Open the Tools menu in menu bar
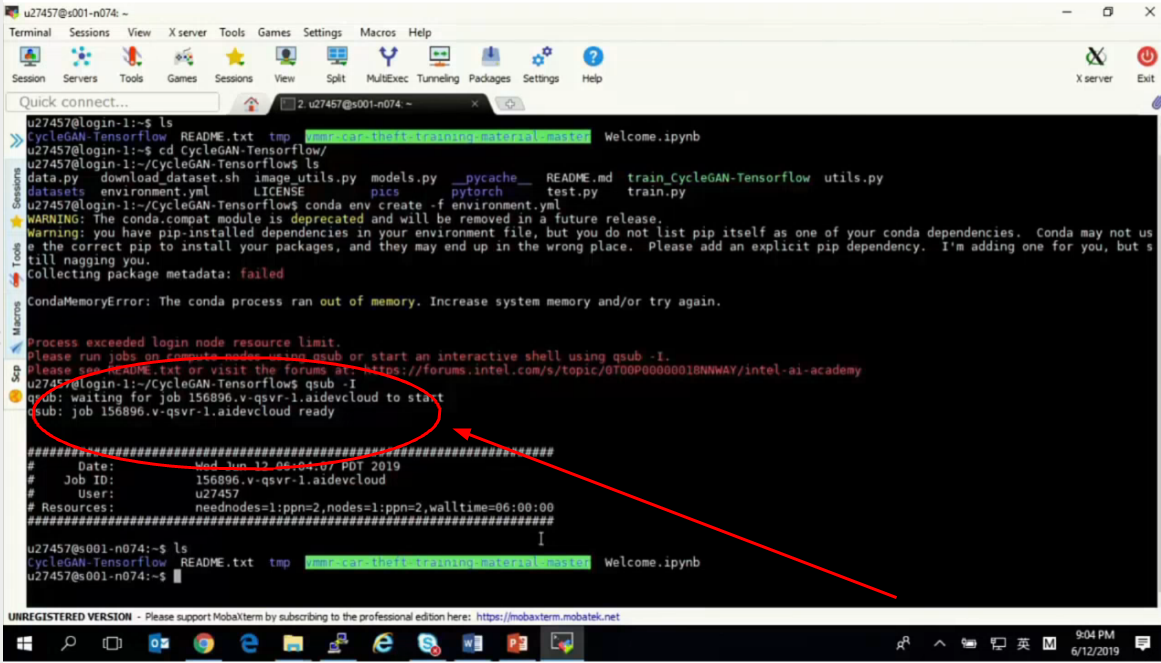The width and height of the screenshot is (1161, 663). [232, 33]
